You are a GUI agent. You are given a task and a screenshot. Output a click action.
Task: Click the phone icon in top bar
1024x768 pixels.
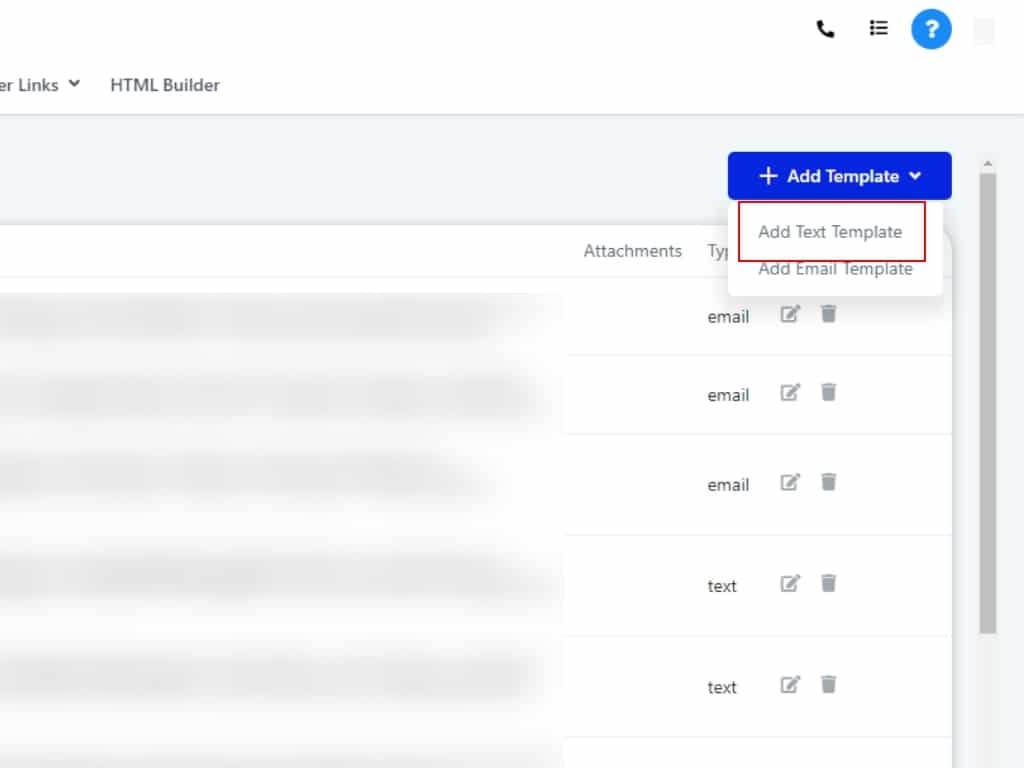(825, 30)
